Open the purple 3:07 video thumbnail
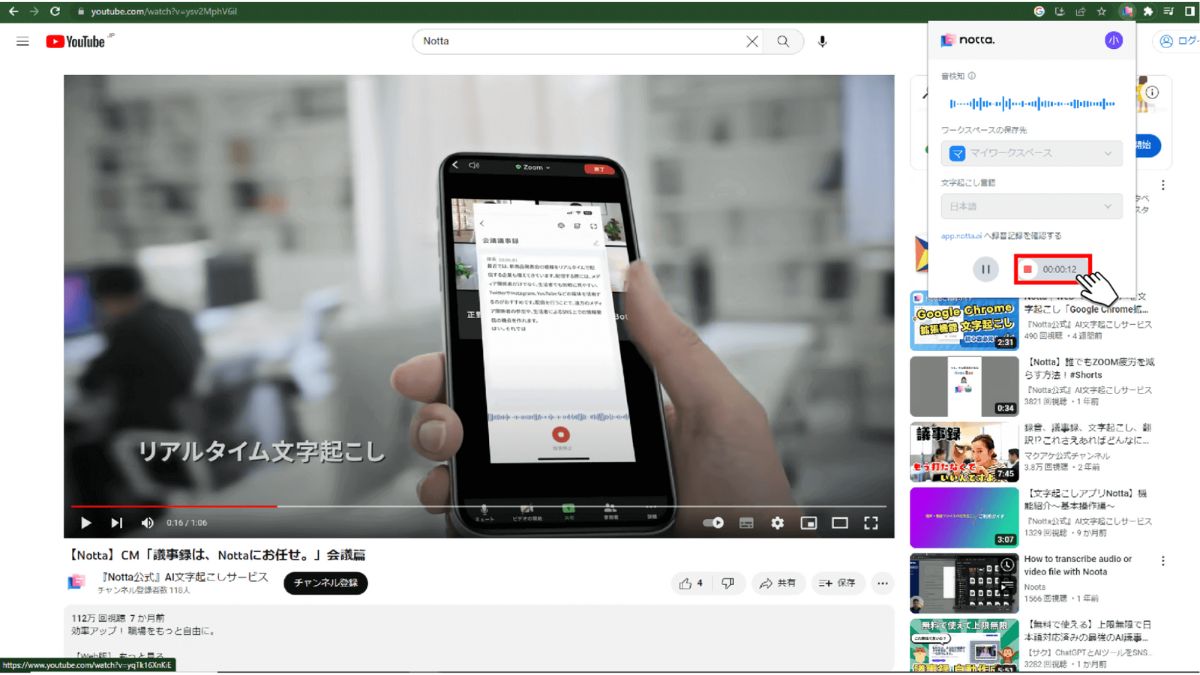 962,517
